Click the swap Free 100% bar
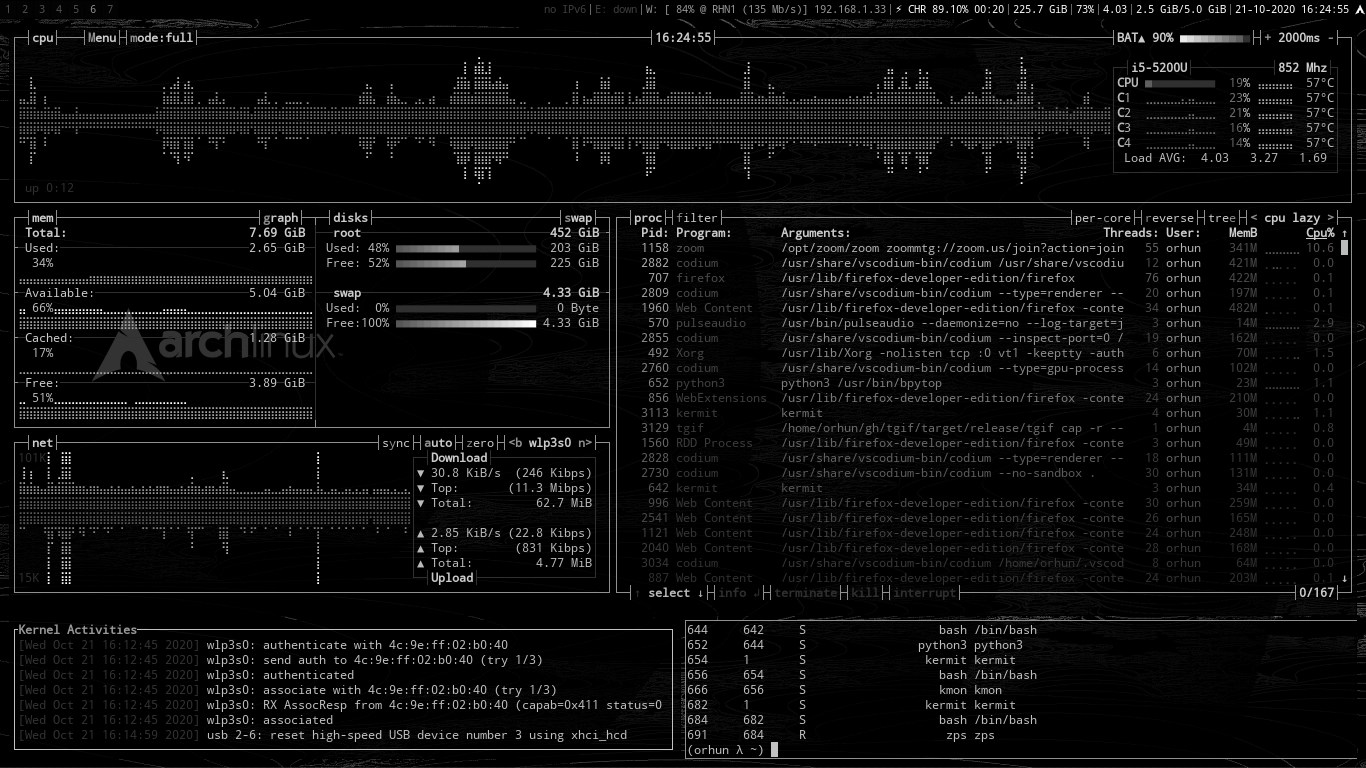Screen dimensions: 1366x768 click(x=466, y=323)
